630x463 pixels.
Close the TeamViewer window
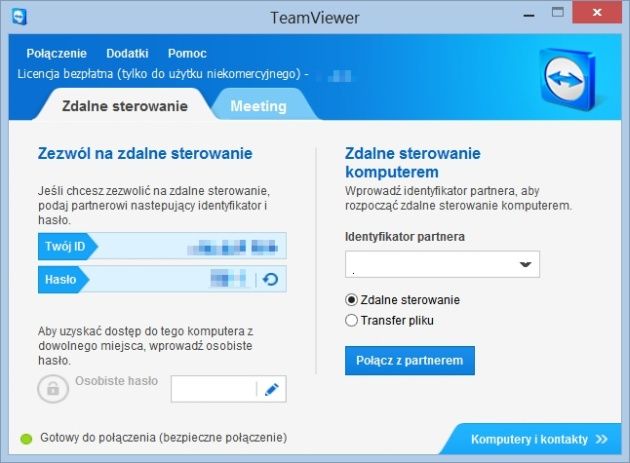(x=597, y=12)
